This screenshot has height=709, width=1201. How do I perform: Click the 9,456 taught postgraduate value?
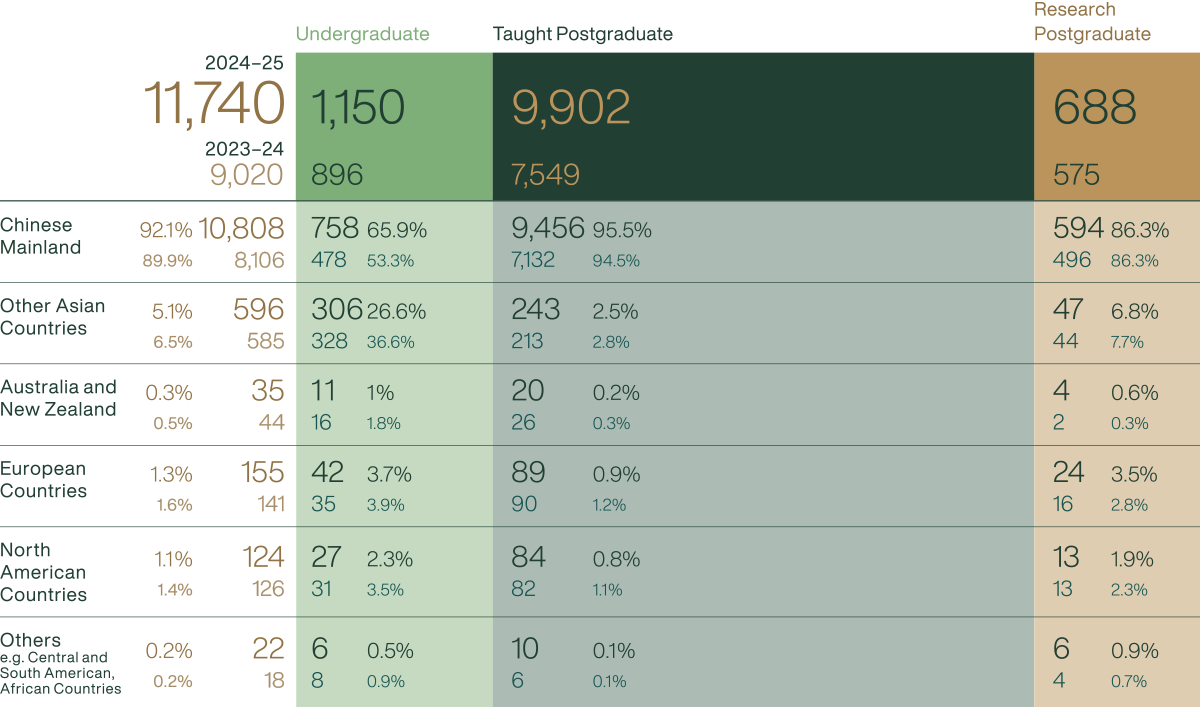[x=547, y=229]
